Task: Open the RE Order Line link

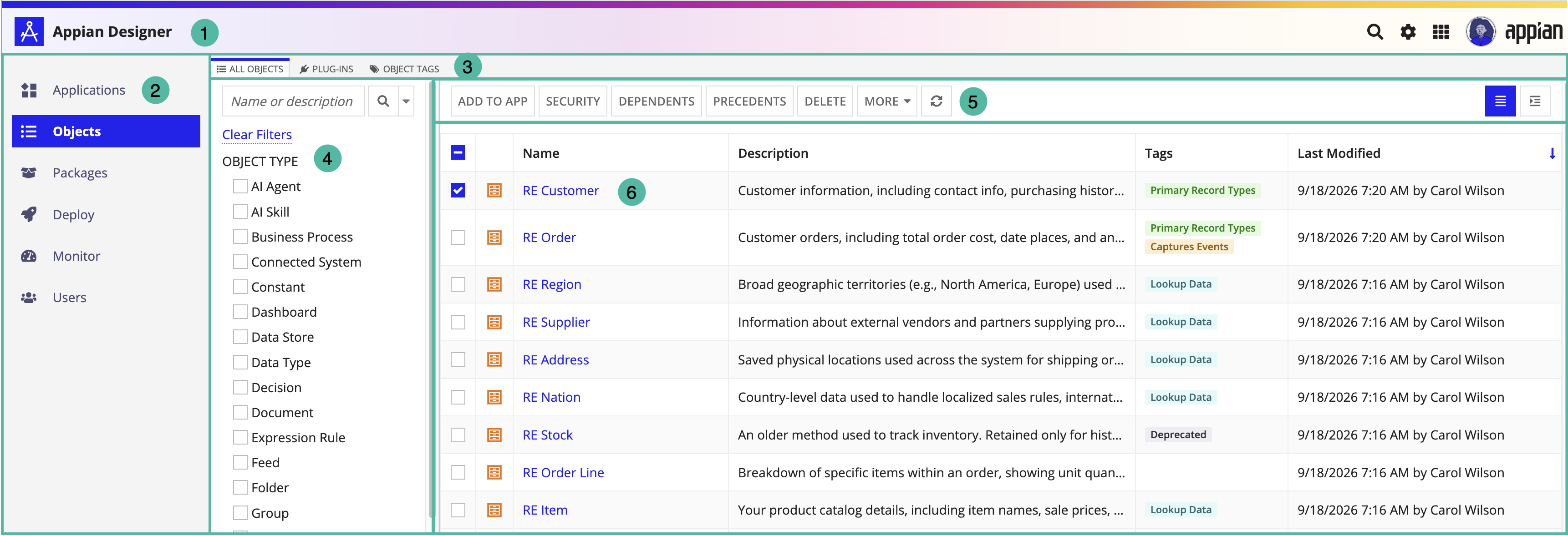Action: [563, 473]
